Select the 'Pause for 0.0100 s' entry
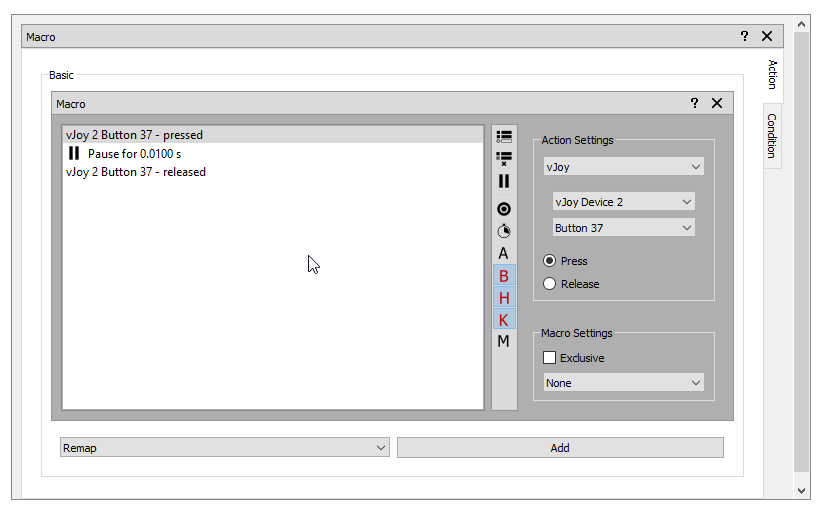Screen dimensions: 825x516 click(273, 154)
